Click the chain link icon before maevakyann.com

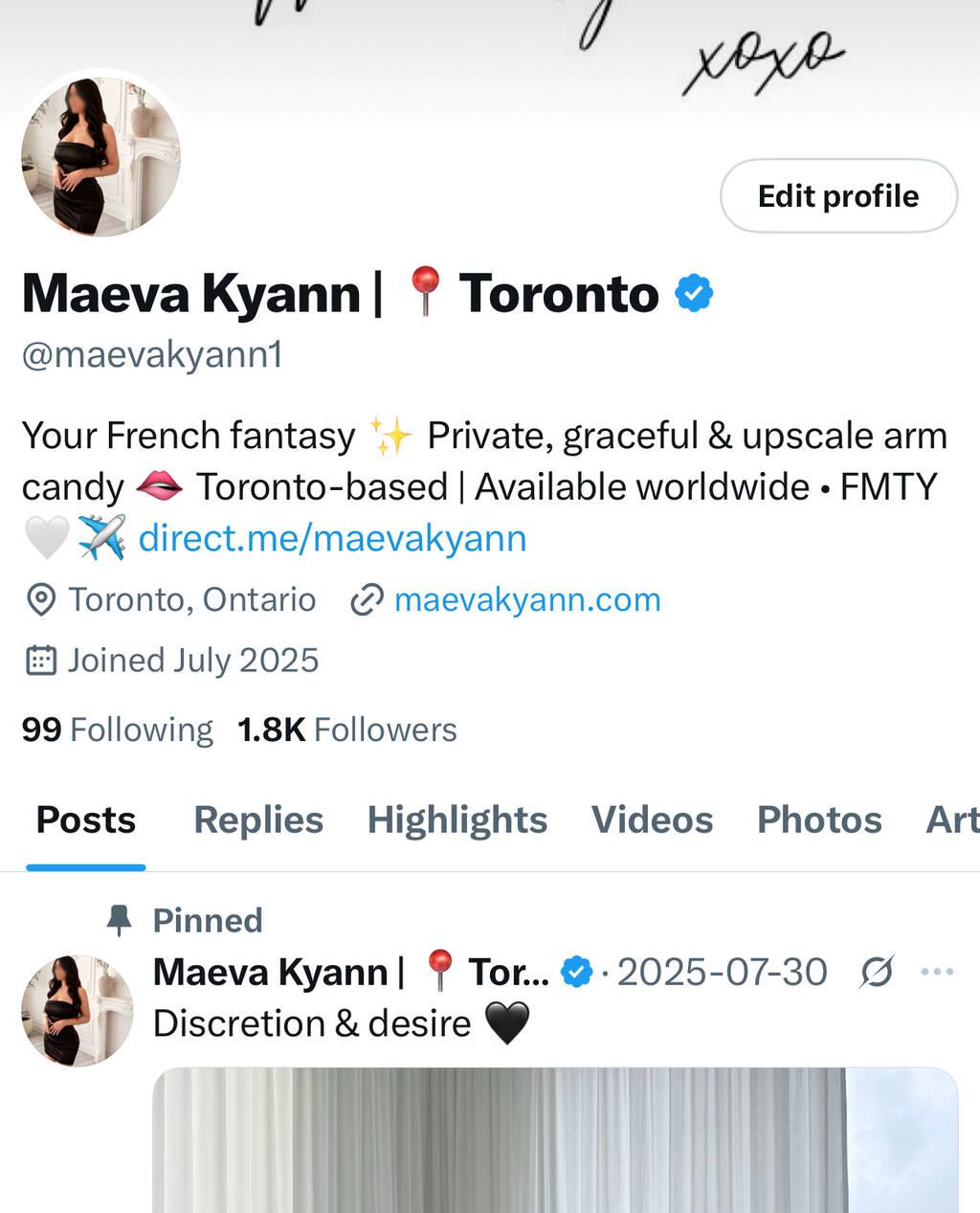point(367,600)
